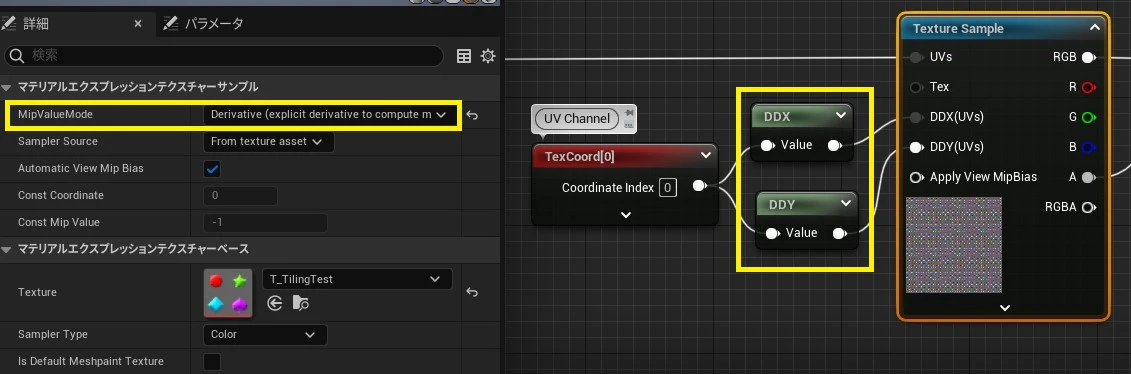Screen dimensions: 1131x374
Task: Click UVs input pin on Texture Sample
Action: click(x=917, y=57)
